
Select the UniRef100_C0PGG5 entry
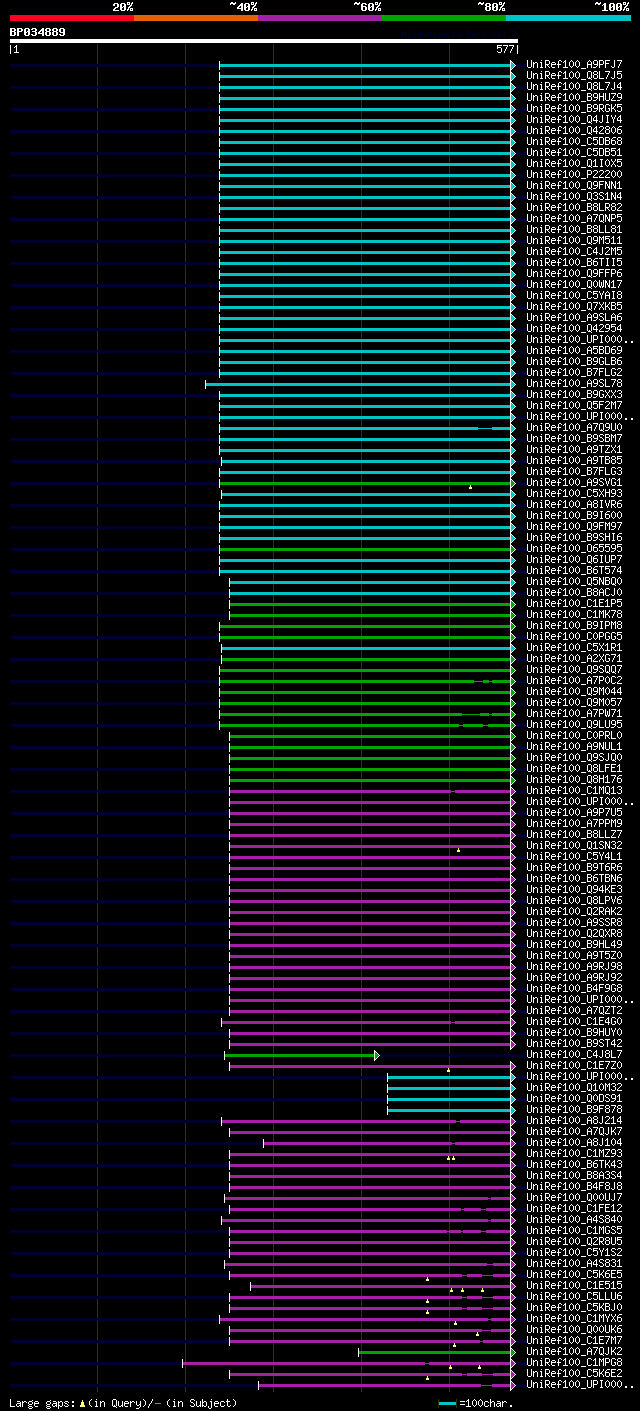[x=574, y=636]
